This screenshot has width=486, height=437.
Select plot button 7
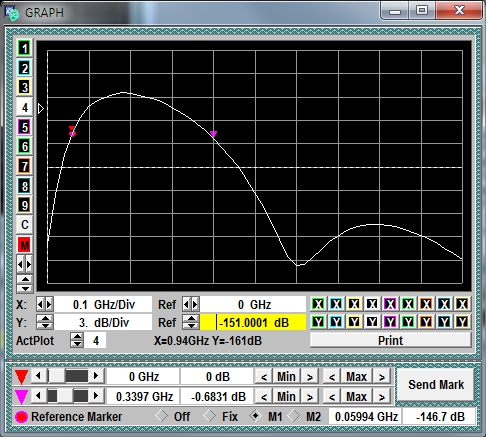pyautogui.click(x=24, y=166)
